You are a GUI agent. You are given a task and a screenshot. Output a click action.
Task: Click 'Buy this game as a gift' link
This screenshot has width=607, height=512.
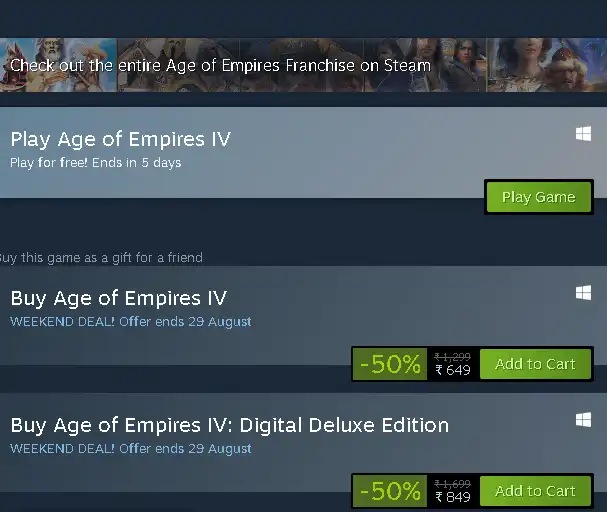101,258
